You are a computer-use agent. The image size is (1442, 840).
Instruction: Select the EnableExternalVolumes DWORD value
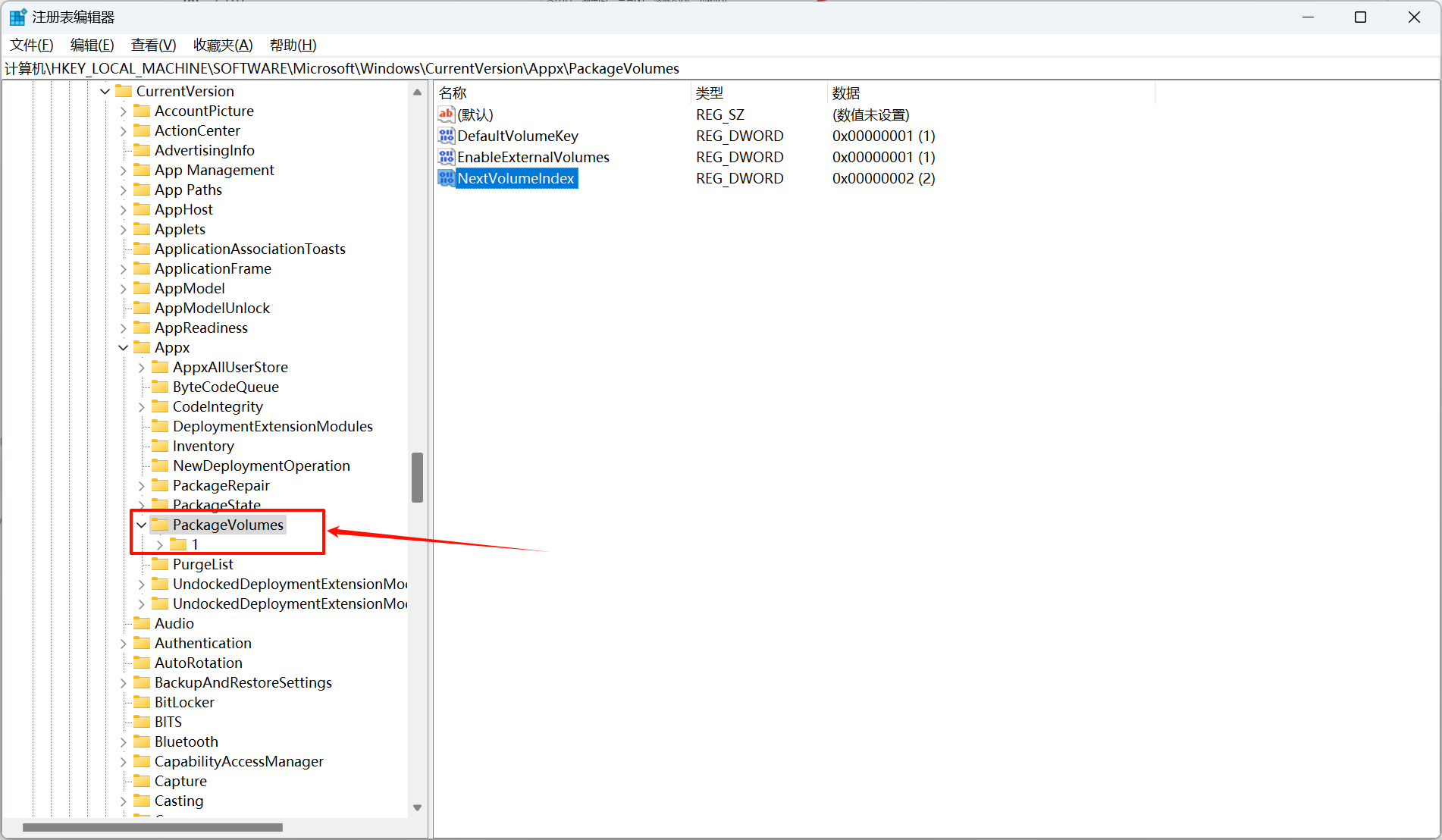533,157
